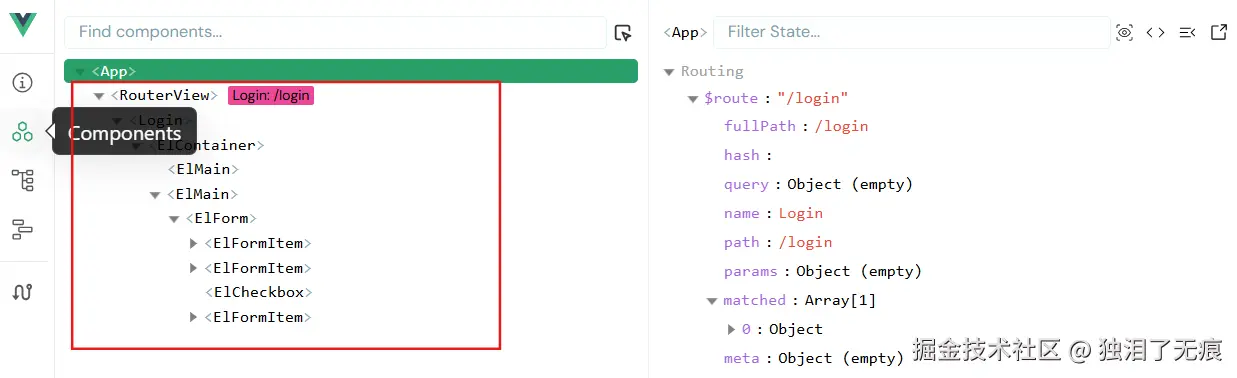Collapse the $route object arrow
Screen dimensions: 1237x378
[694, 99]
